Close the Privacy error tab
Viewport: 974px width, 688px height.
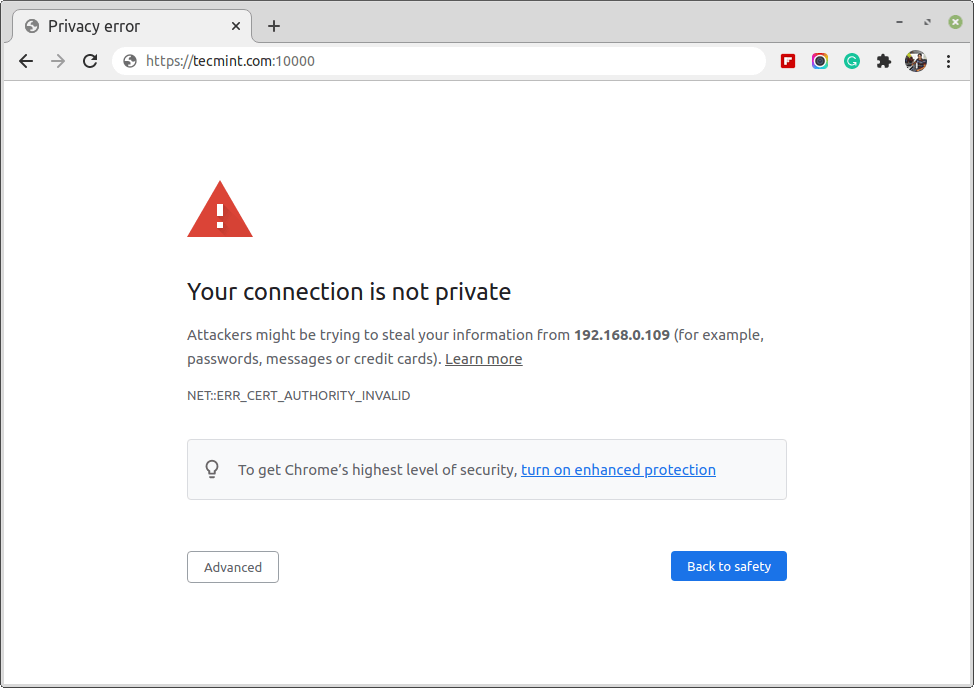237,26
